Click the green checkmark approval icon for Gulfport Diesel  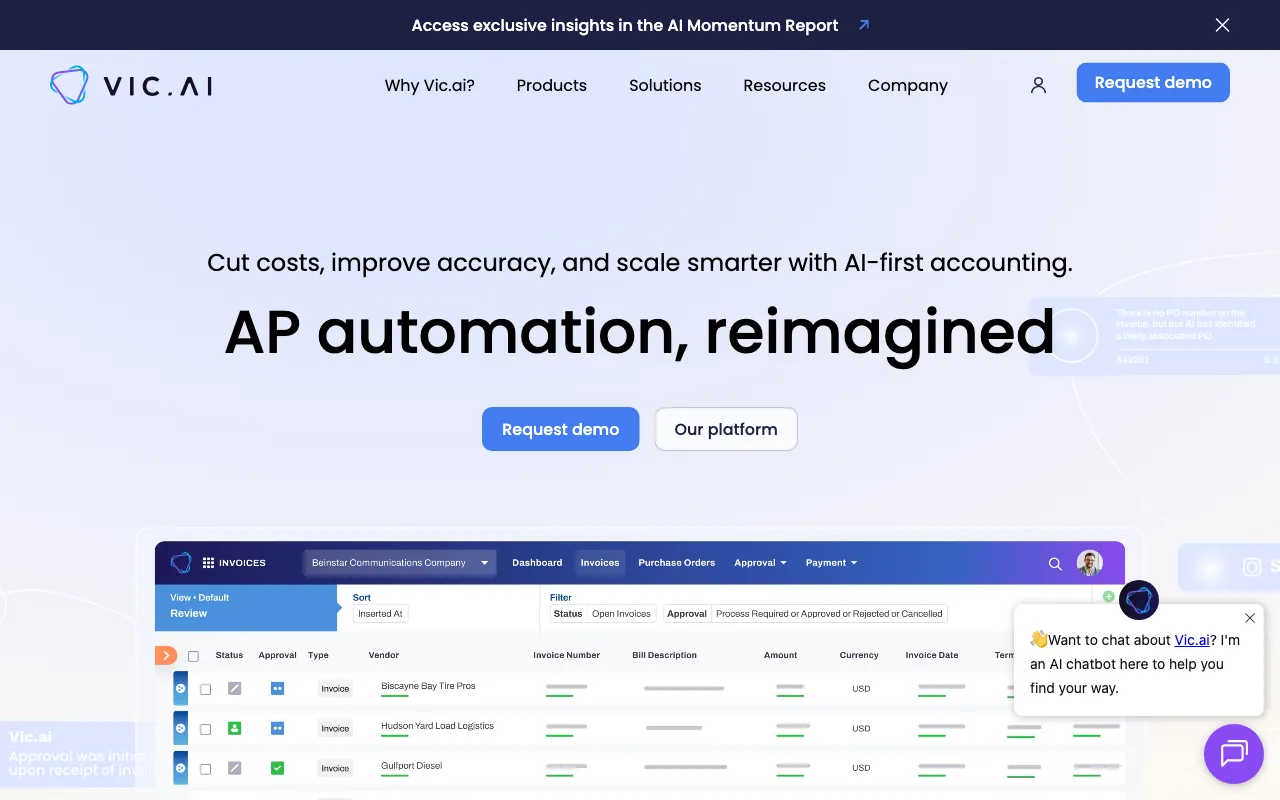277,768
